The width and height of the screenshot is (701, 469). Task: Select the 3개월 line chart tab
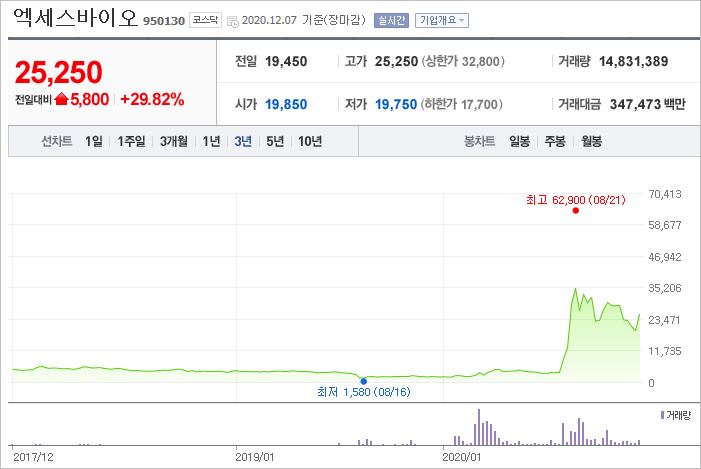[x=174, y=141]
